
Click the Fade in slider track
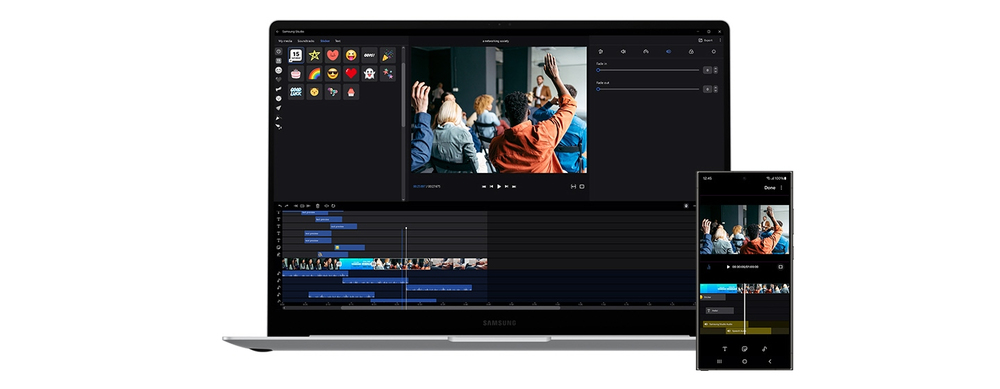[x=648, y=70]
